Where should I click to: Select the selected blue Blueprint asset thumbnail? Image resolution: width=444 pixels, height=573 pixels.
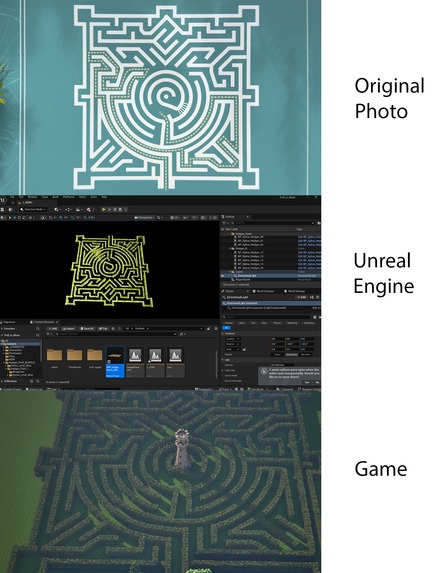(x=115, y=362)
